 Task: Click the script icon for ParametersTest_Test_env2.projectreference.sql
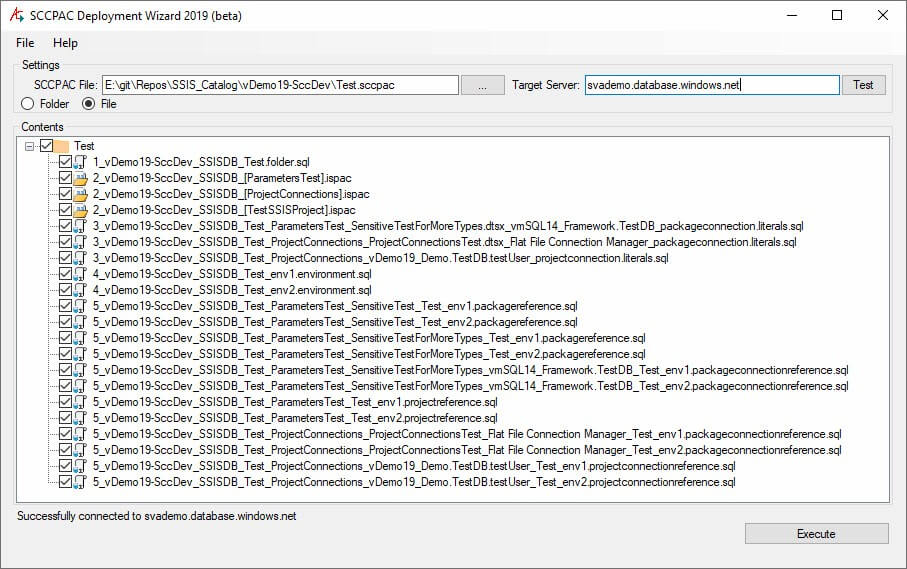(x=80, y=418)
